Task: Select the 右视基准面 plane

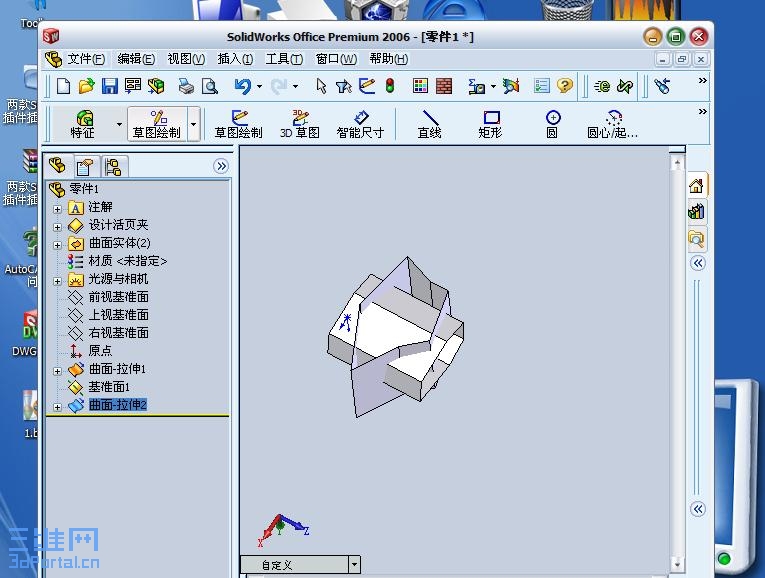Action: coord(119,333)
